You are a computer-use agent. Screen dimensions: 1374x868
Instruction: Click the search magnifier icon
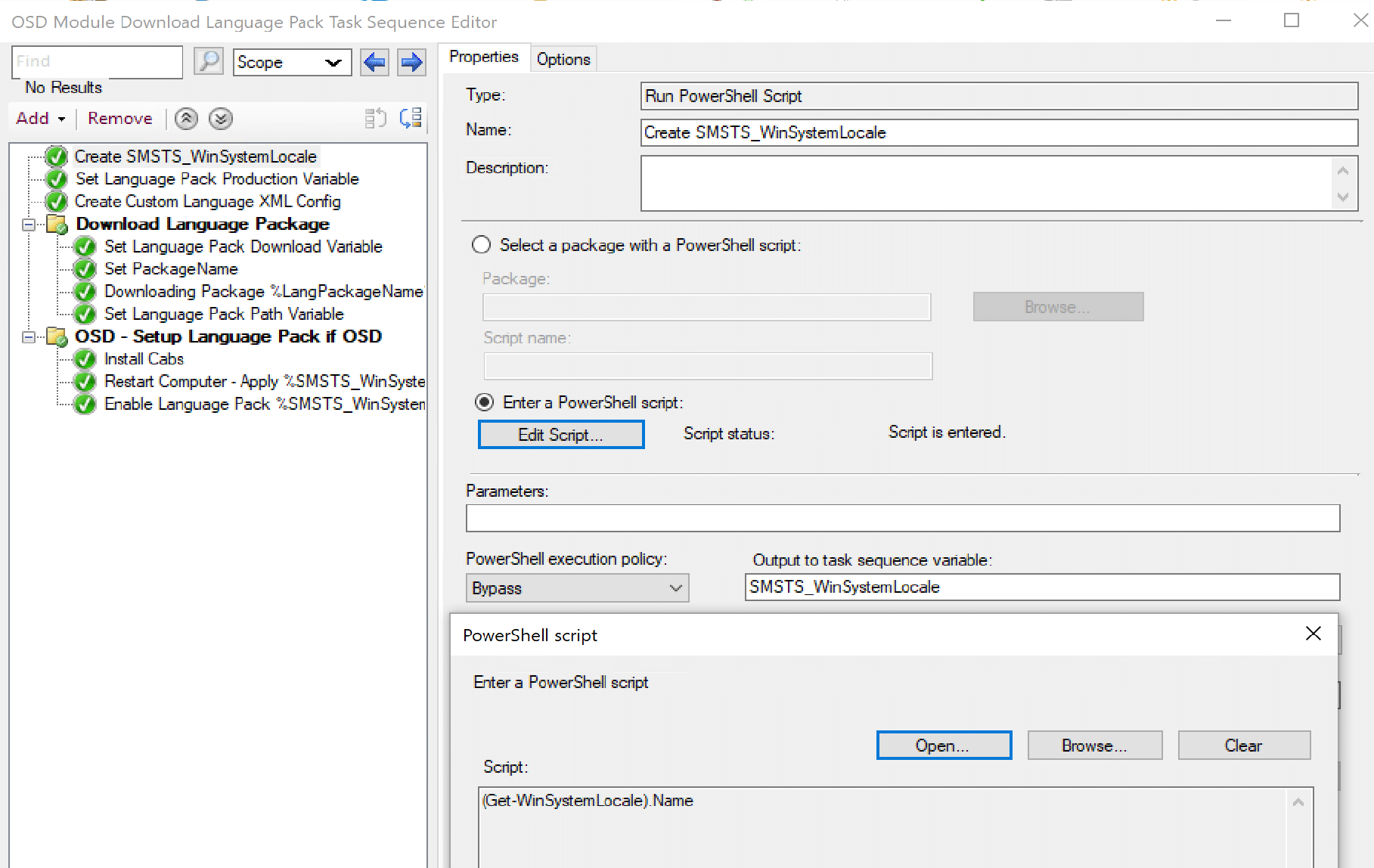(209, 61)
